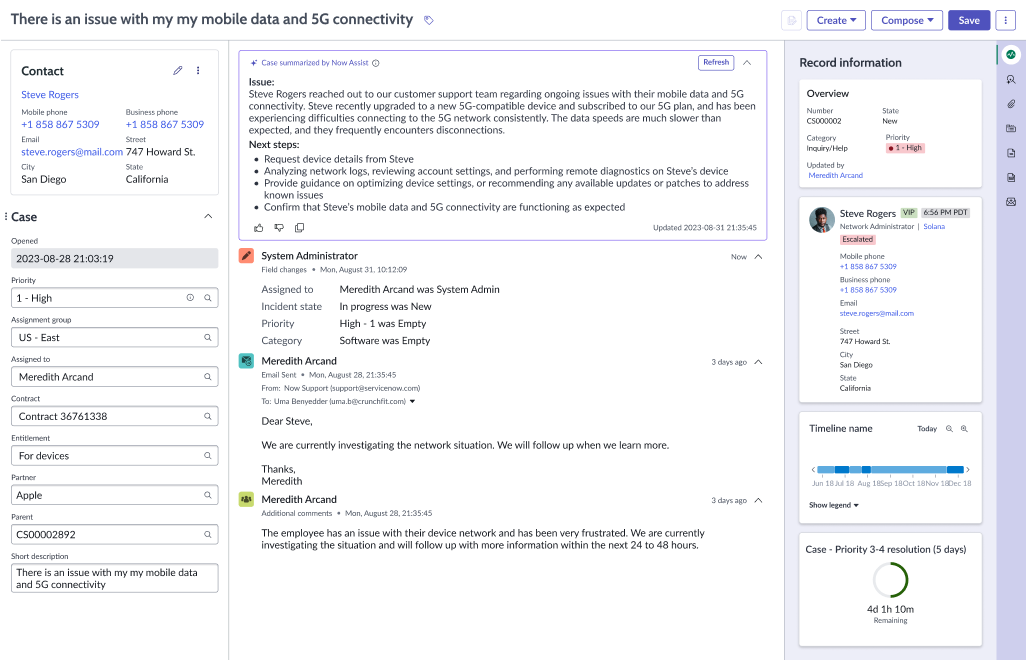Open the sixth sidebar icon showing a text page

coord(1011,177)
